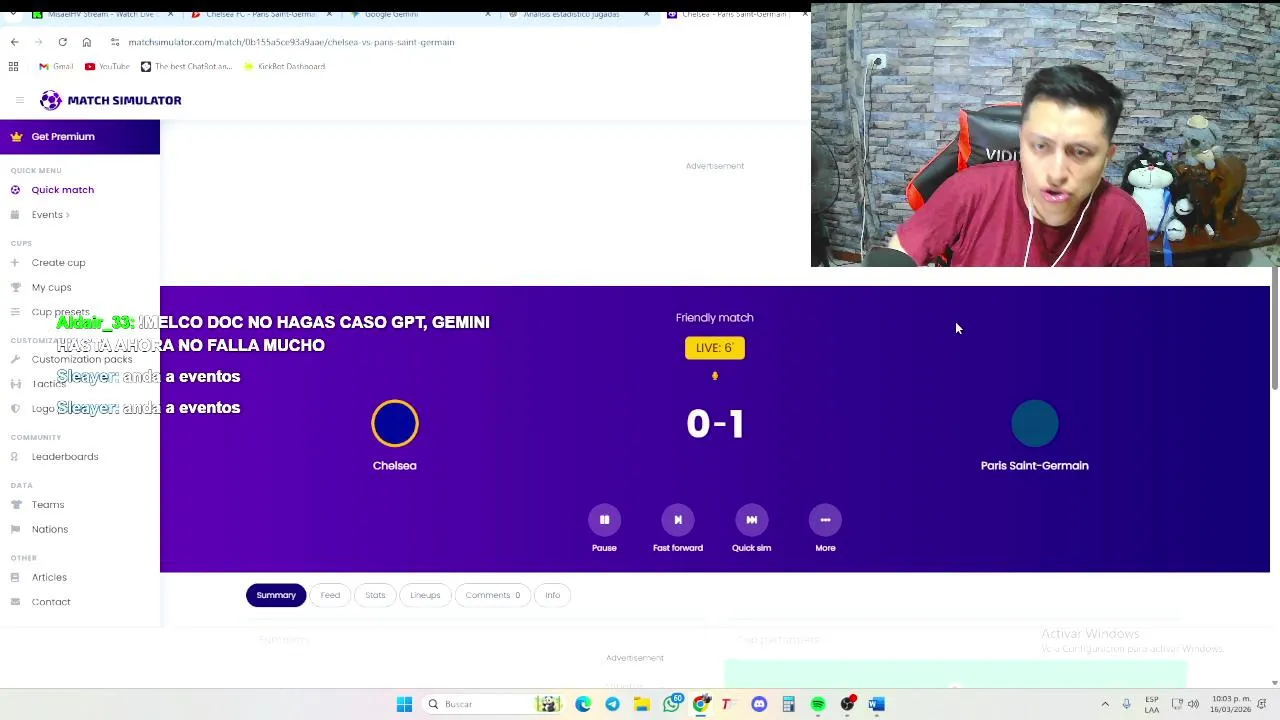Open the ESP LAA language selector
The height and width of the screenshot is (720, 1280).
click(1152, 704)
